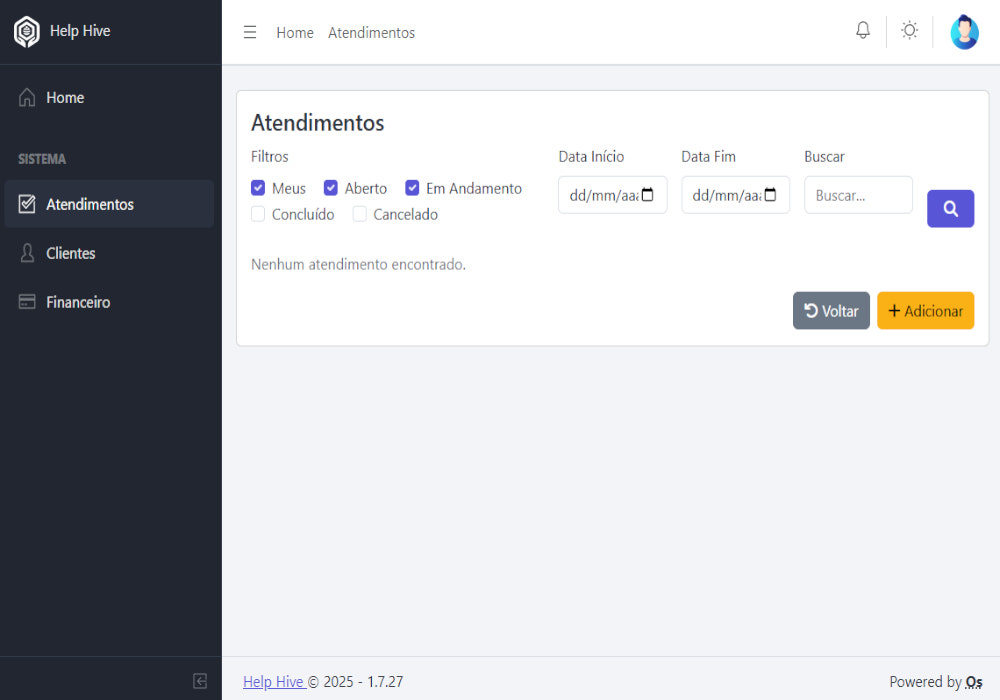Focus the Buscar text field
Screen dimensions: 1000x700
pos(858,195)
